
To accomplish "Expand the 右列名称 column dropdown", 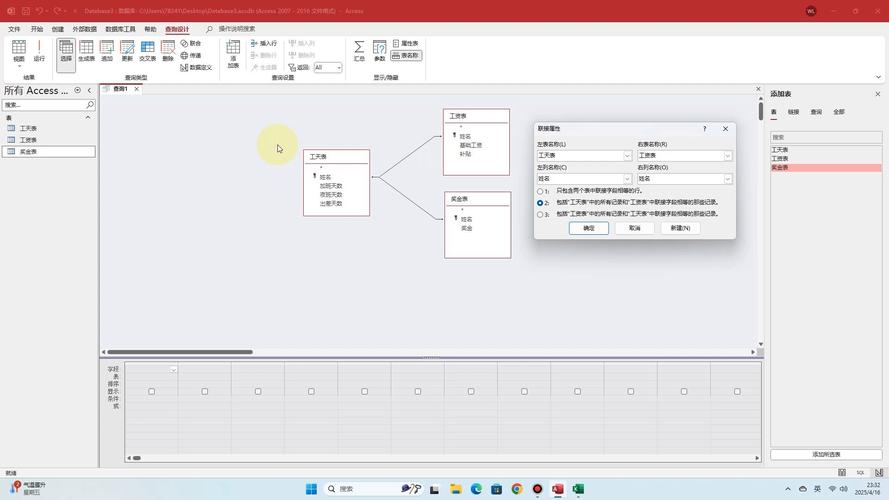I will (727, 179).
